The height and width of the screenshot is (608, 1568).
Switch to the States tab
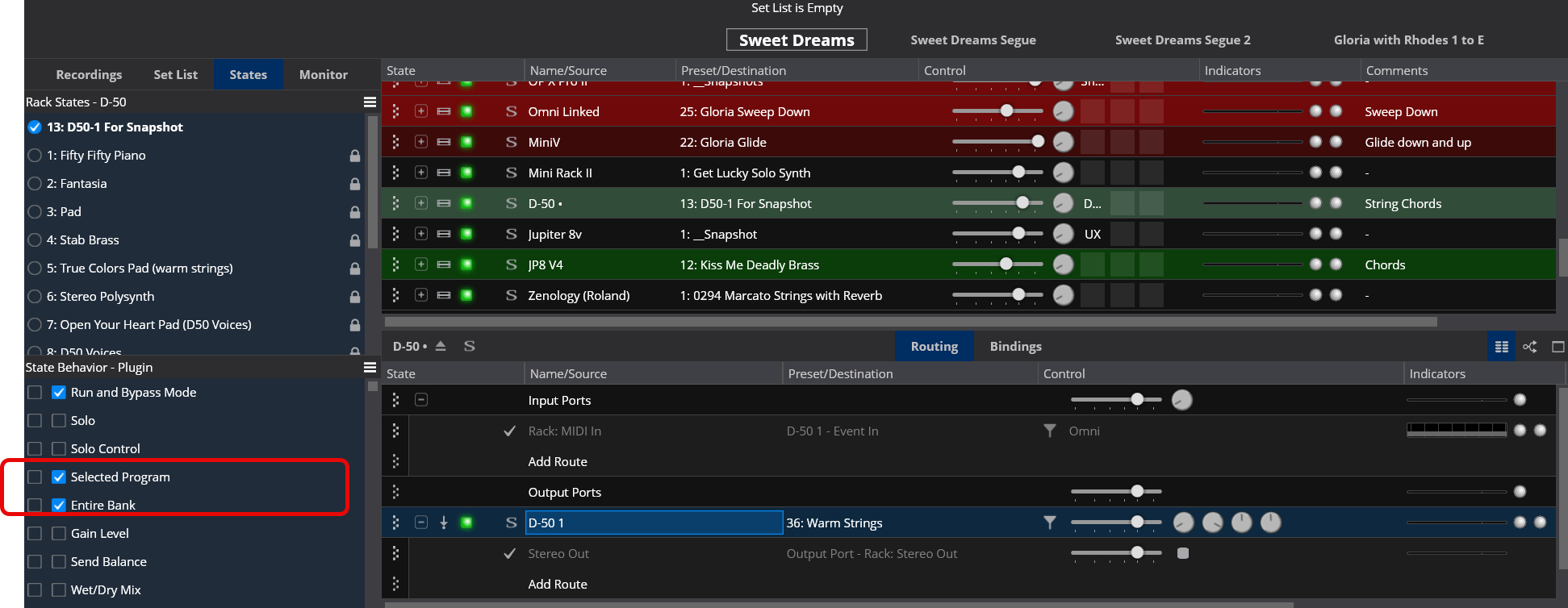(x=249, y=74)
